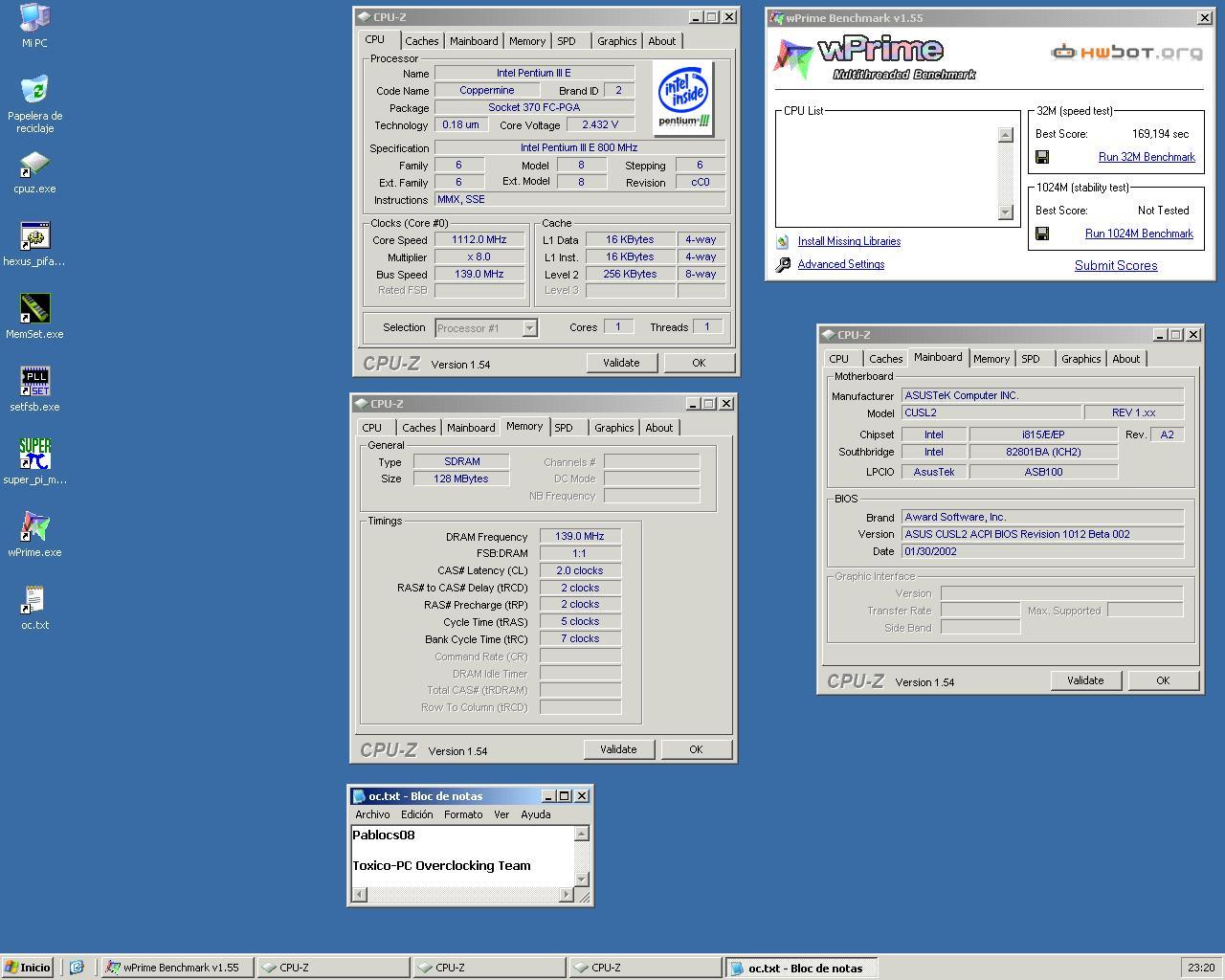Click Run 32M Benchmark link
Viewport: 1225px width, 980px height.
click(x=1147, y=157)
